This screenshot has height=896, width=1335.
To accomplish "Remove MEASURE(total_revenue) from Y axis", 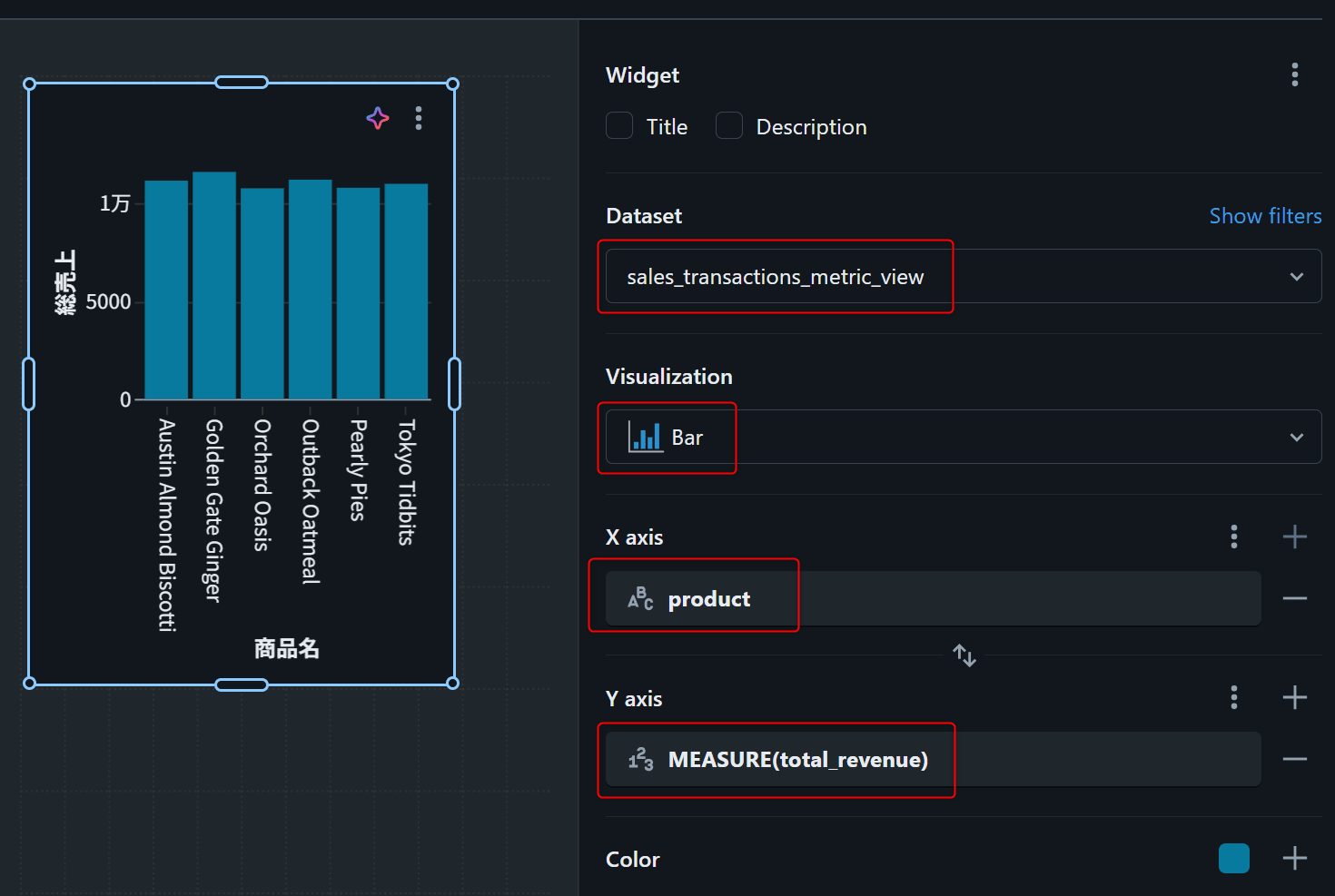I will pyautogui.click(x=1294, y=759).
